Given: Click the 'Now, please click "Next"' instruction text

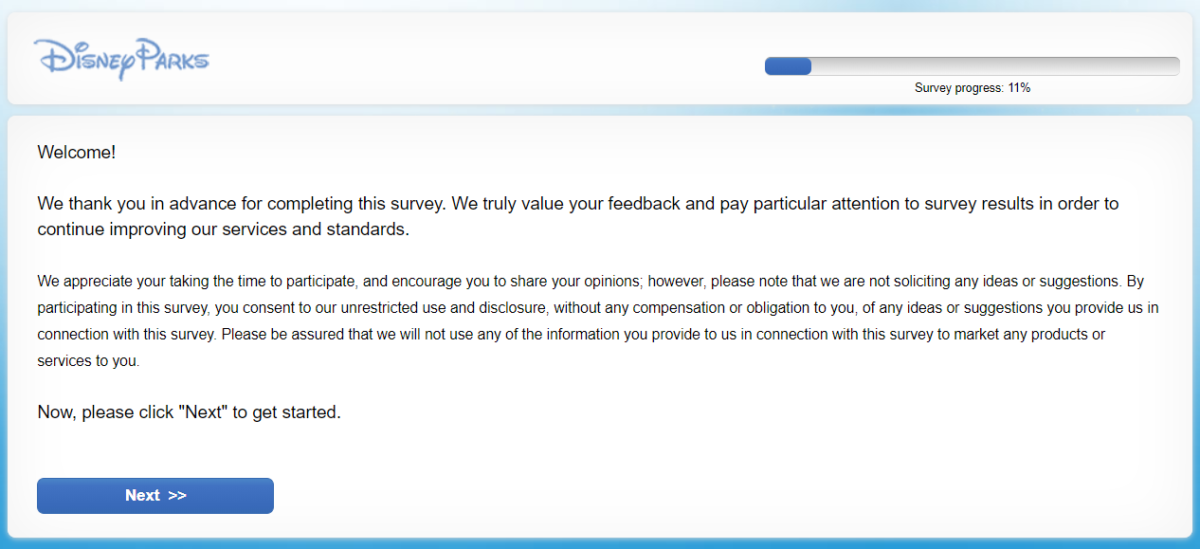Looking at the screenshot, I should tap(189, 412).
